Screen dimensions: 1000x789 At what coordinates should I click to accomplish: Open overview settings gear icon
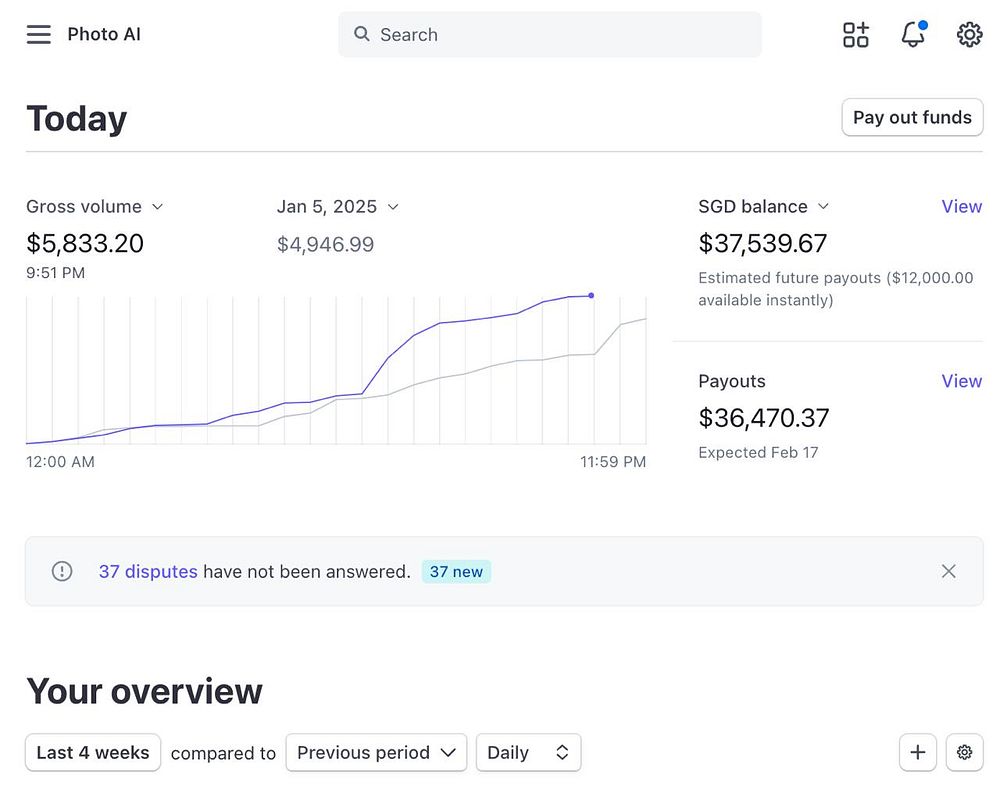[964, 752]
